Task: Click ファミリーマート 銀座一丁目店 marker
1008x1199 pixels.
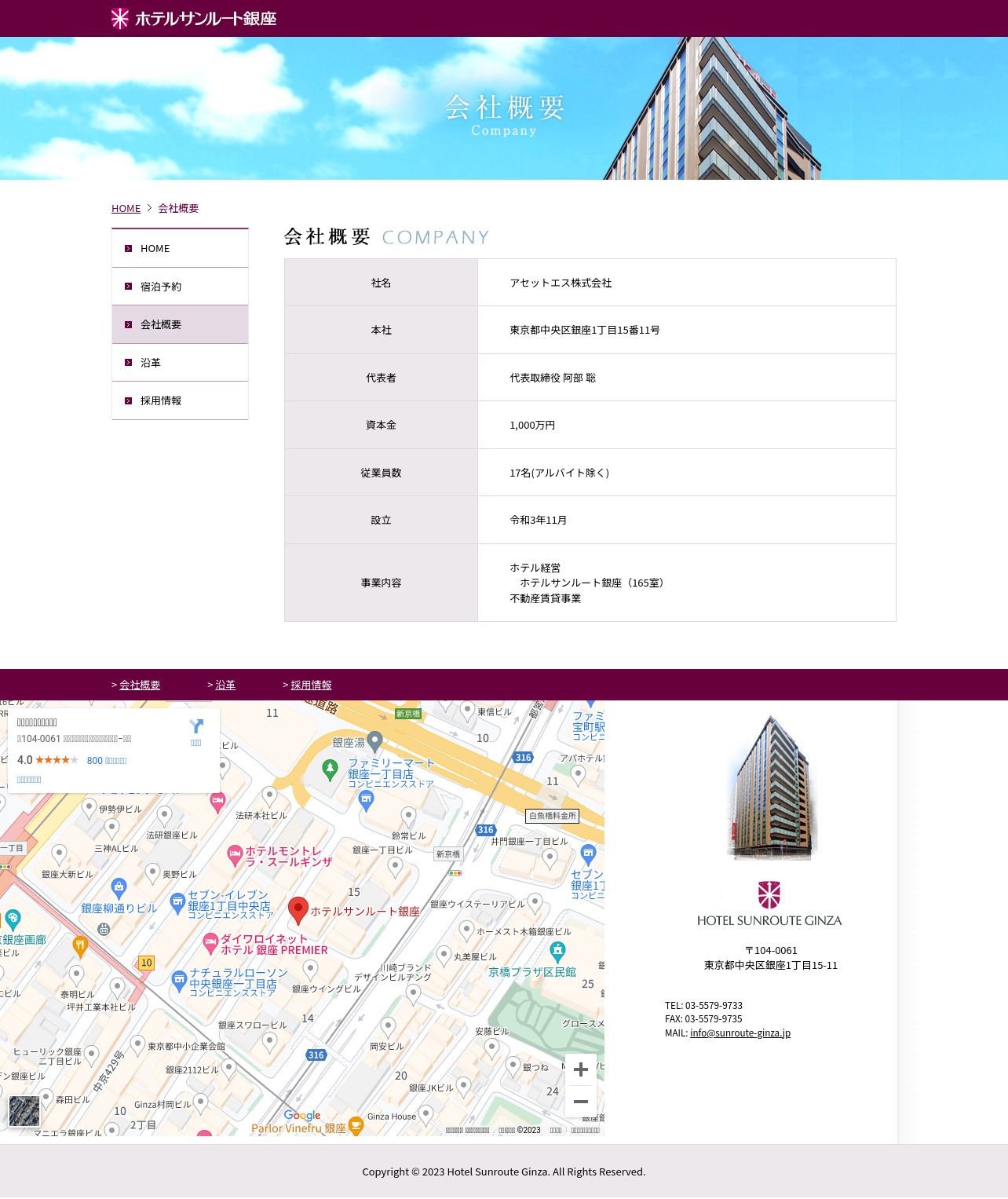Action: pyautogui.click(x=366, y=800)
